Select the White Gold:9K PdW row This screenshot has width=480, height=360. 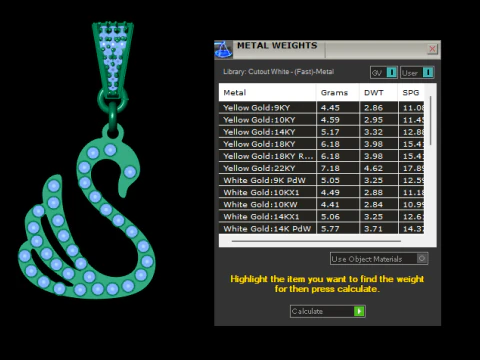[x=322, y=180]
